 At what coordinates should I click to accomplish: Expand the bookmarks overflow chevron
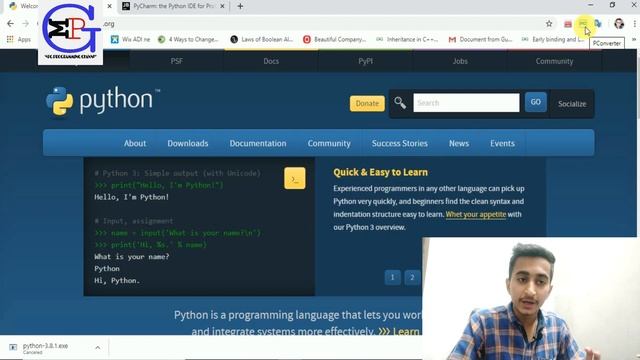tap(634, 39)
